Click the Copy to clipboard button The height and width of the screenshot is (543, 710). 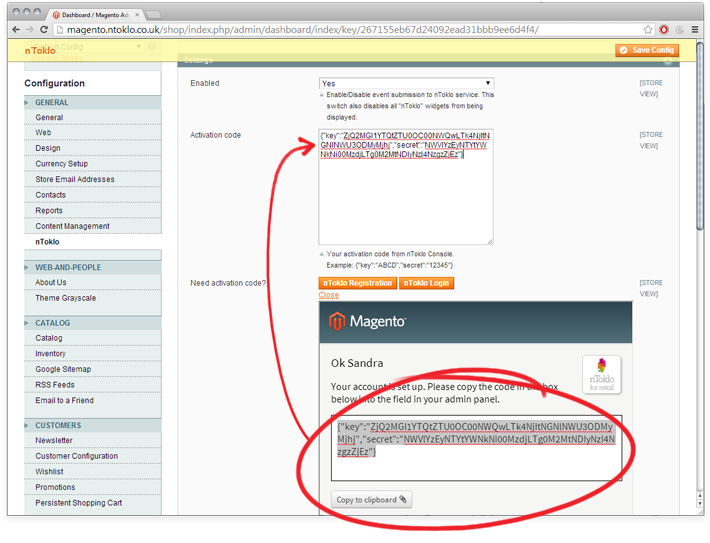[x=371, y=500]
